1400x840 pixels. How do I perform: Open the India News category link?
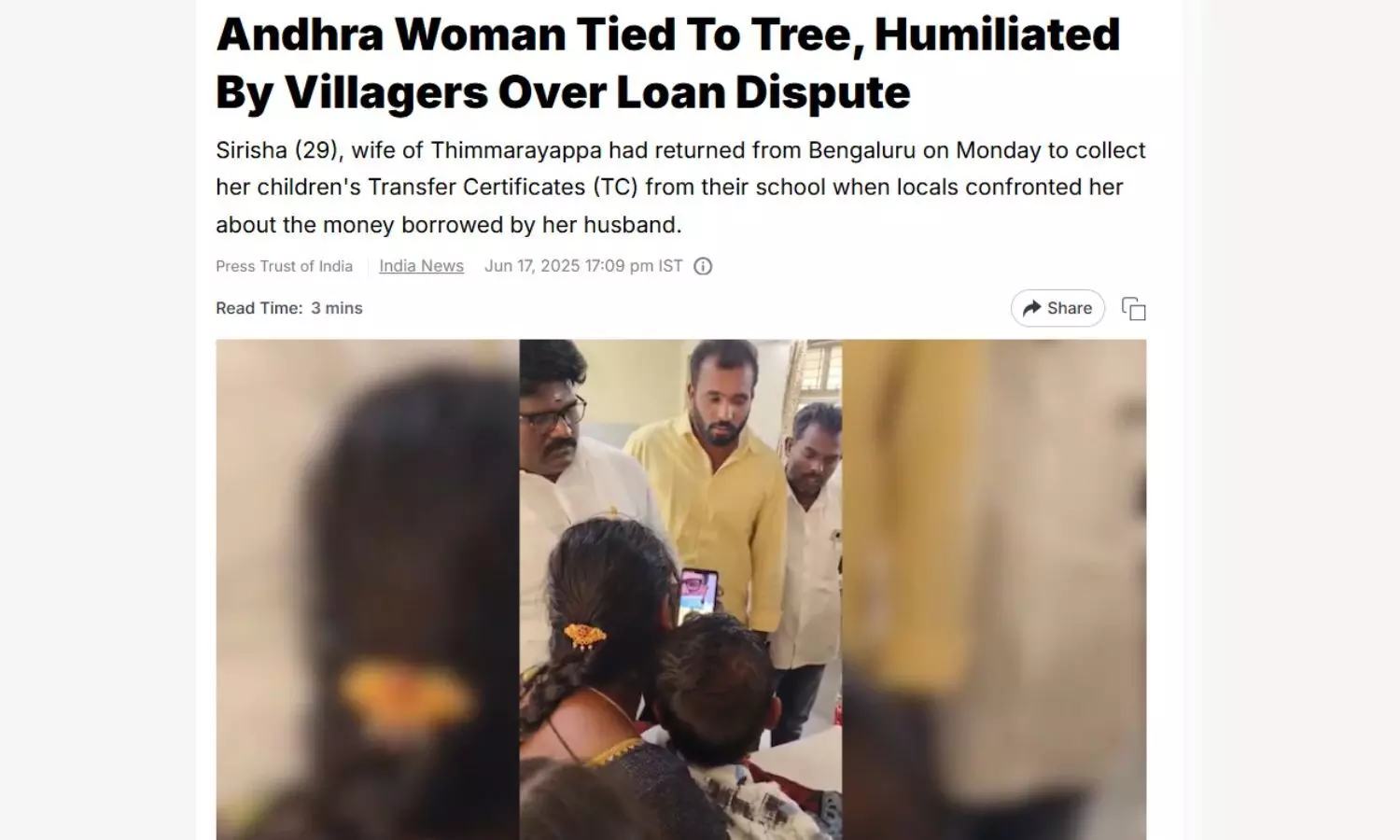coord(421,266)
